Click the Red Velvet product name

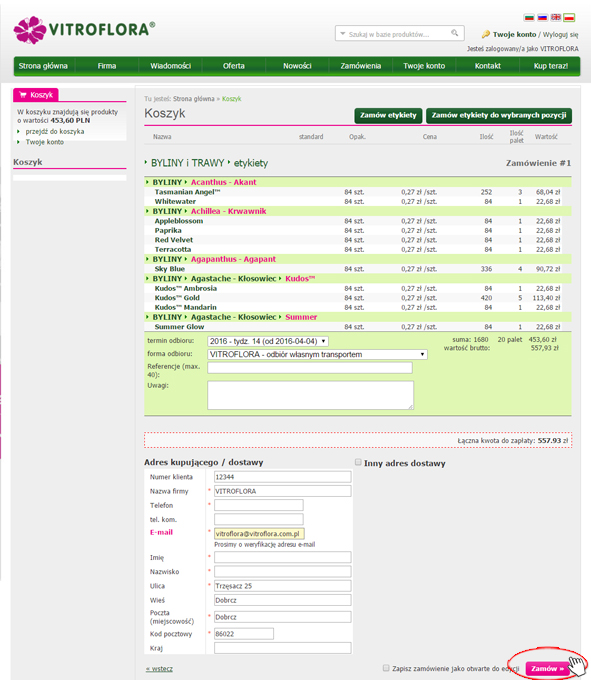coord(174,240)
